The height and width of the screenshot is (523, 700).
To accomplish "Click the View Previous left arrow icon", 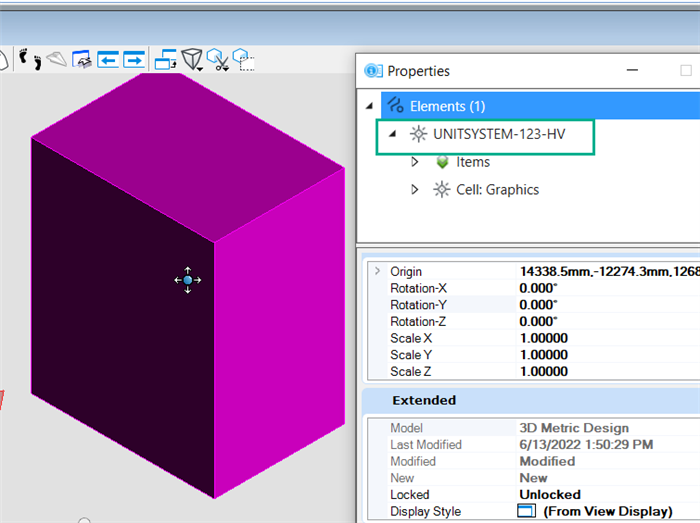I will [108, 60].
